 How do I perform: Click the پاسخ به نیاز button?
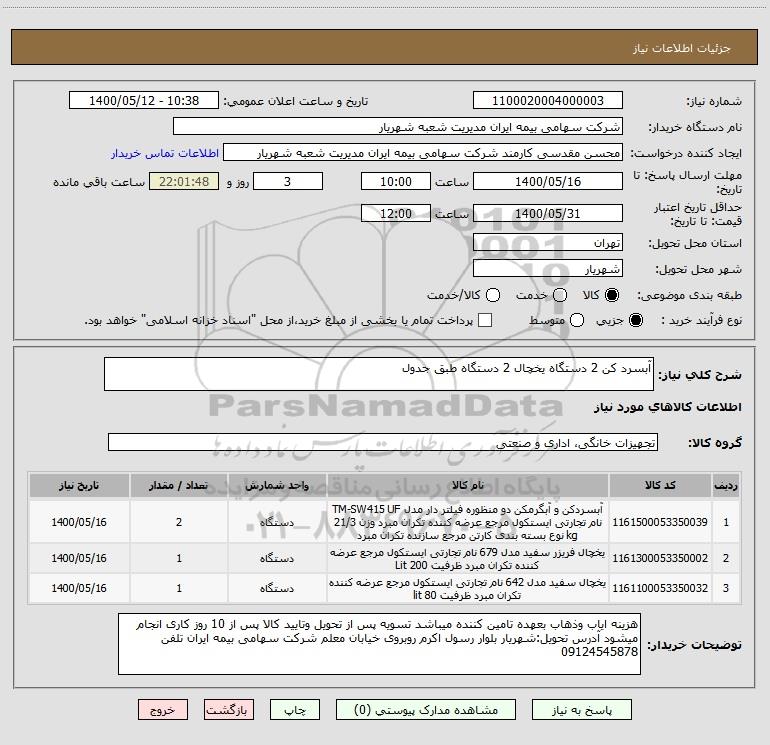coord(582,710)
